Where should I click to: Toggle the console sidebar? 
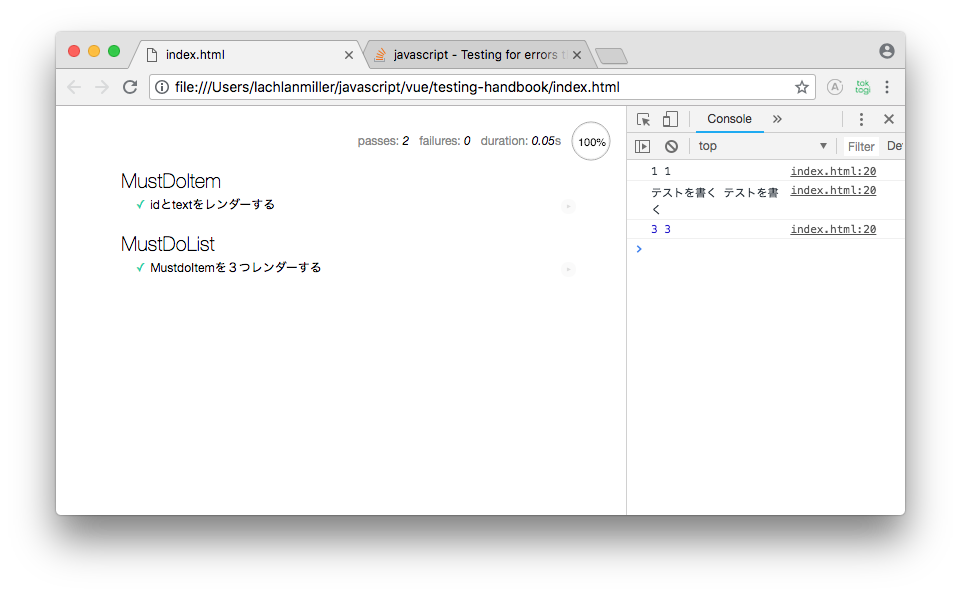click(x=642, y=146)
